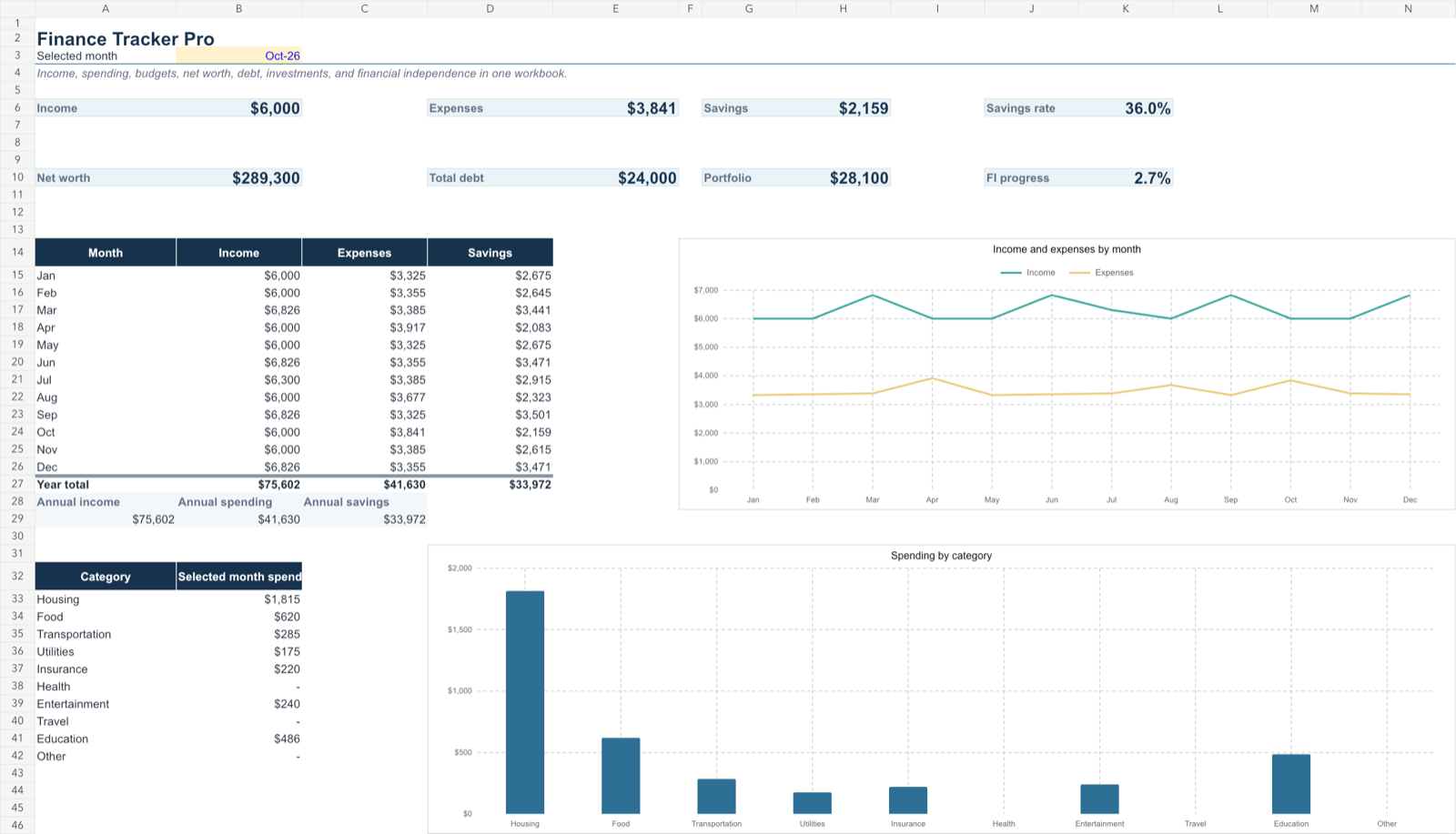Click the Annual spending $41,630 value
The width and height of the screenshot is (1456, 834).
pos(239,519)
